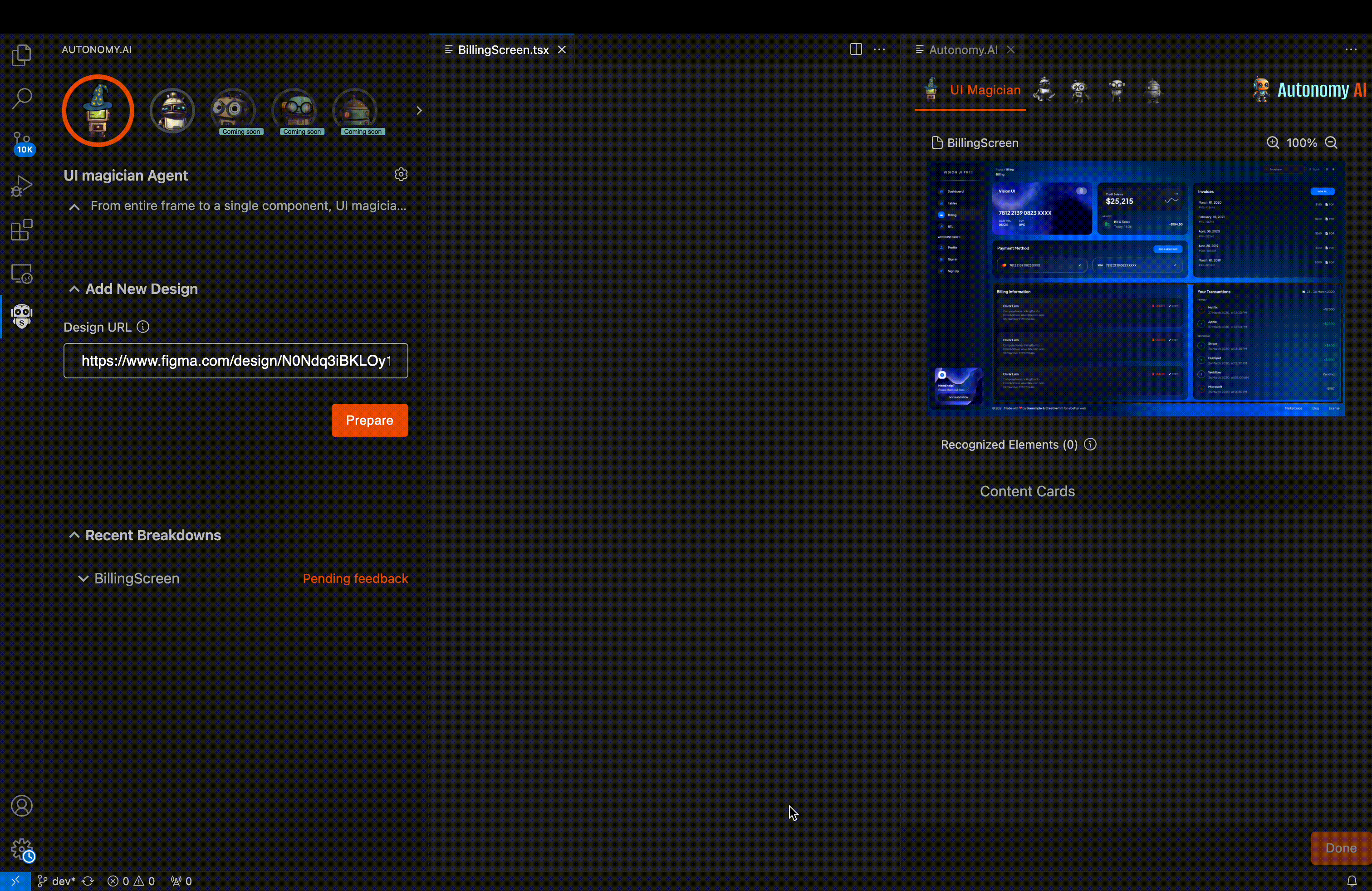This screenshot has height=891, width=1372.
Task: Open notifications bell in status bar
Action: point(1352,881)
